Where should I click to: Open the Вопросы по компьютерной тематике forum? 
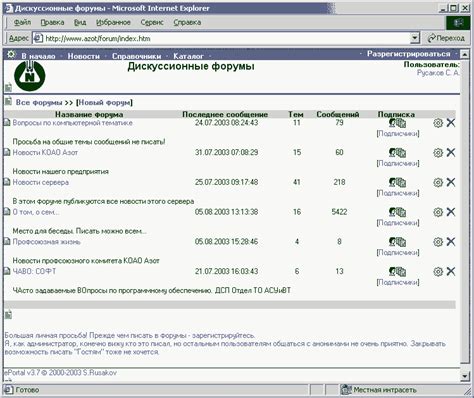pos(73,123)
